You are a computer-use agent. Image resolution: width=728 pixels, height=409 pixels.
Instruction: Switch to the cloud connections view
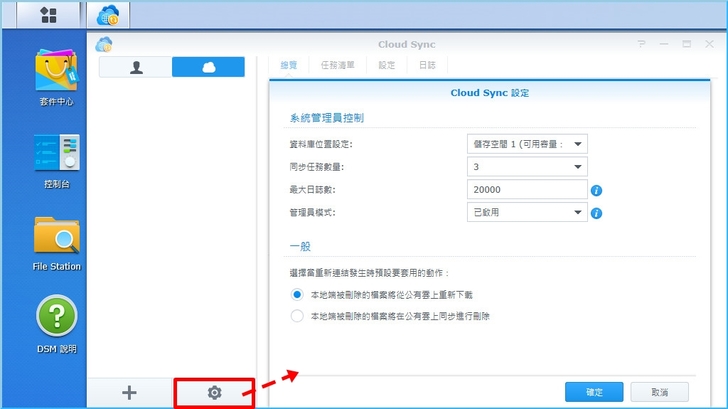[208, 67]
